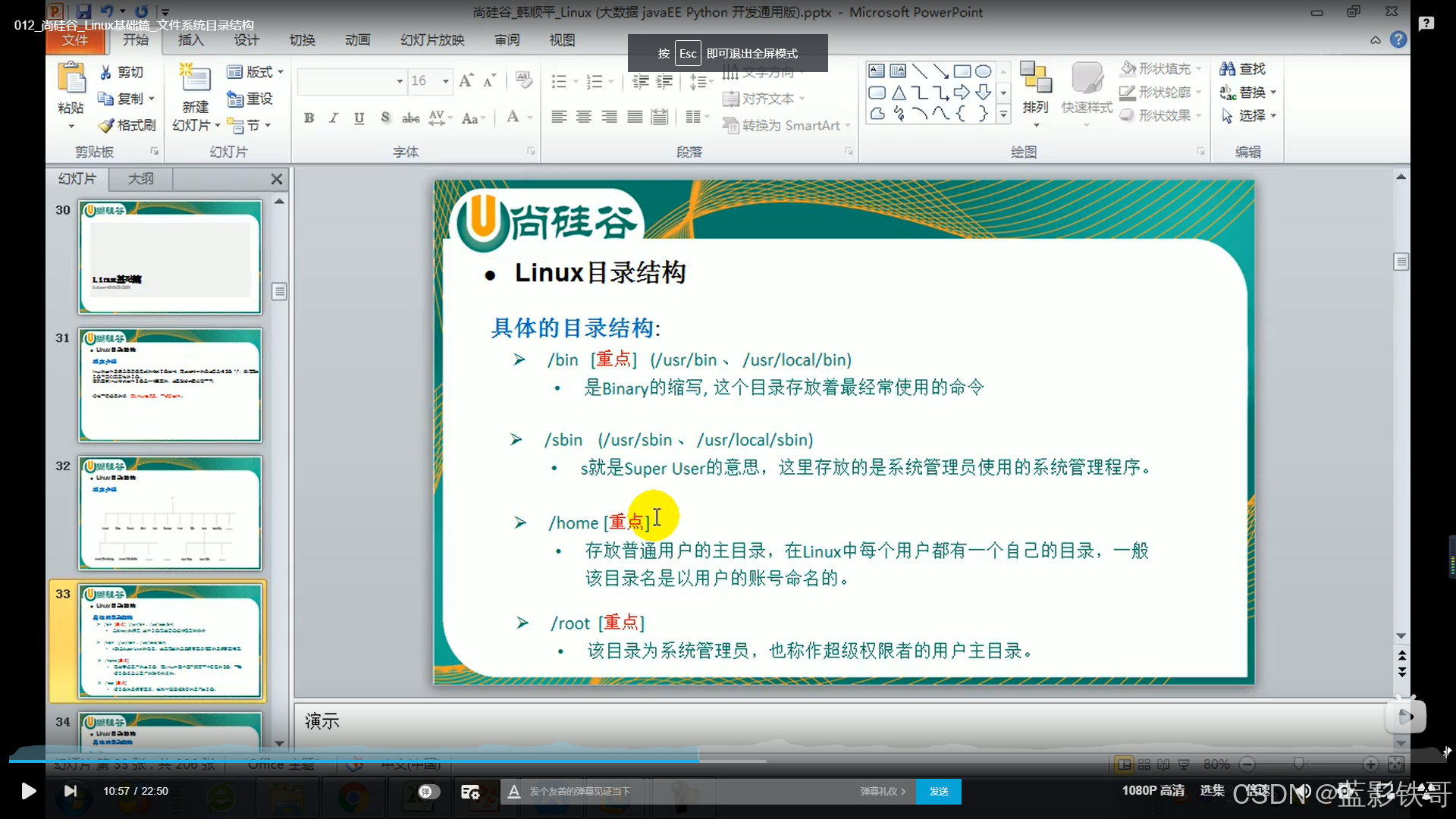Toggle text Shadow formatting
Screen dimensions: 1456x819
pos(385,118)
